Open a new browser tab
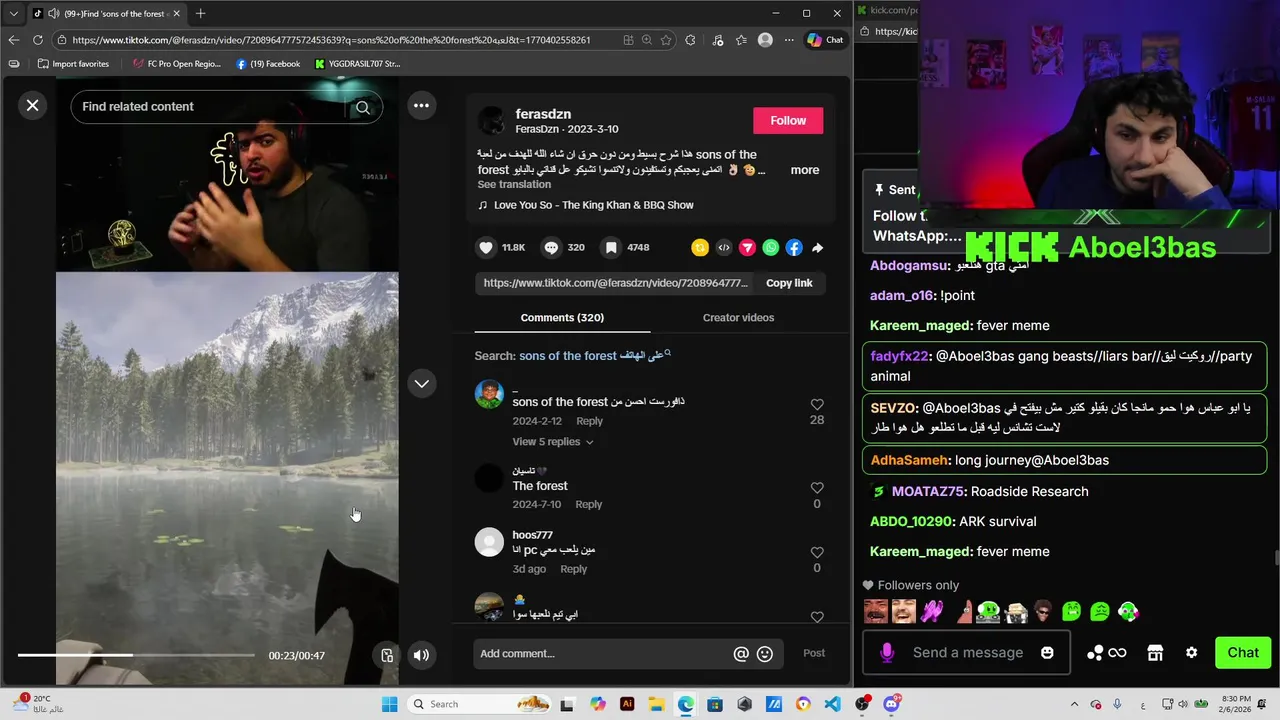 (200, 13)
